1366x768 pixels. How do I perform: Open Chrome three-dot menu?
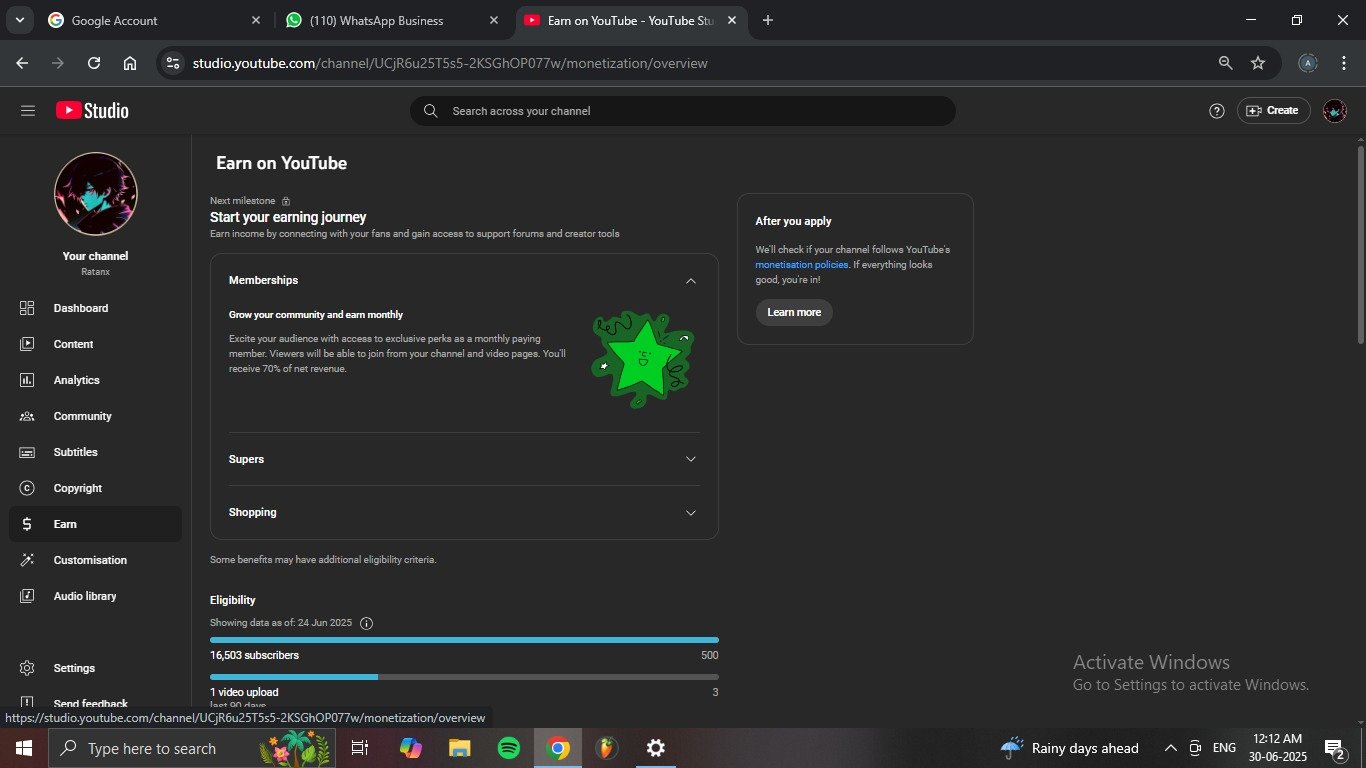[x=1344, y=63]
